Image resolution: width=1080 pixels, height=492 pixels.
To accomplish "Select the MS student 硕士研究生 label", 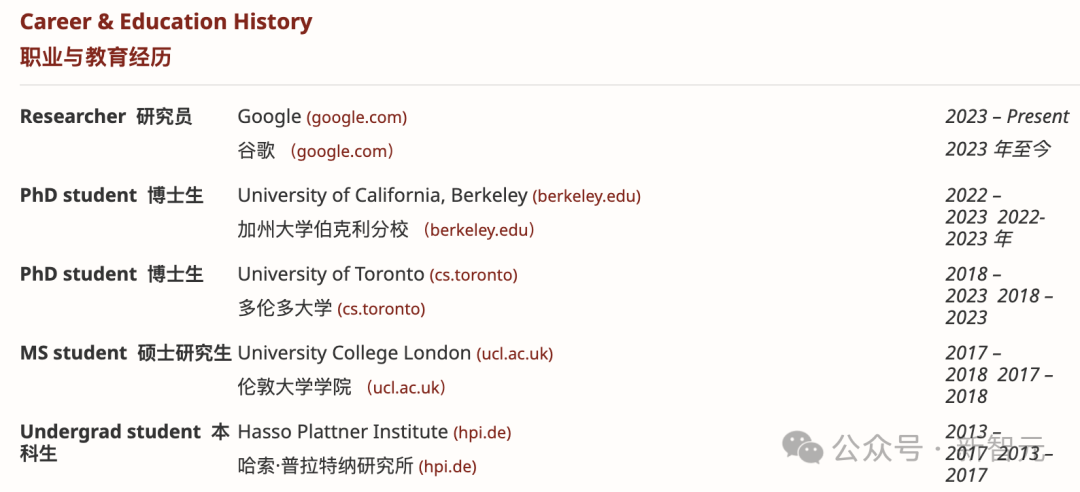I will pos(125,353).
